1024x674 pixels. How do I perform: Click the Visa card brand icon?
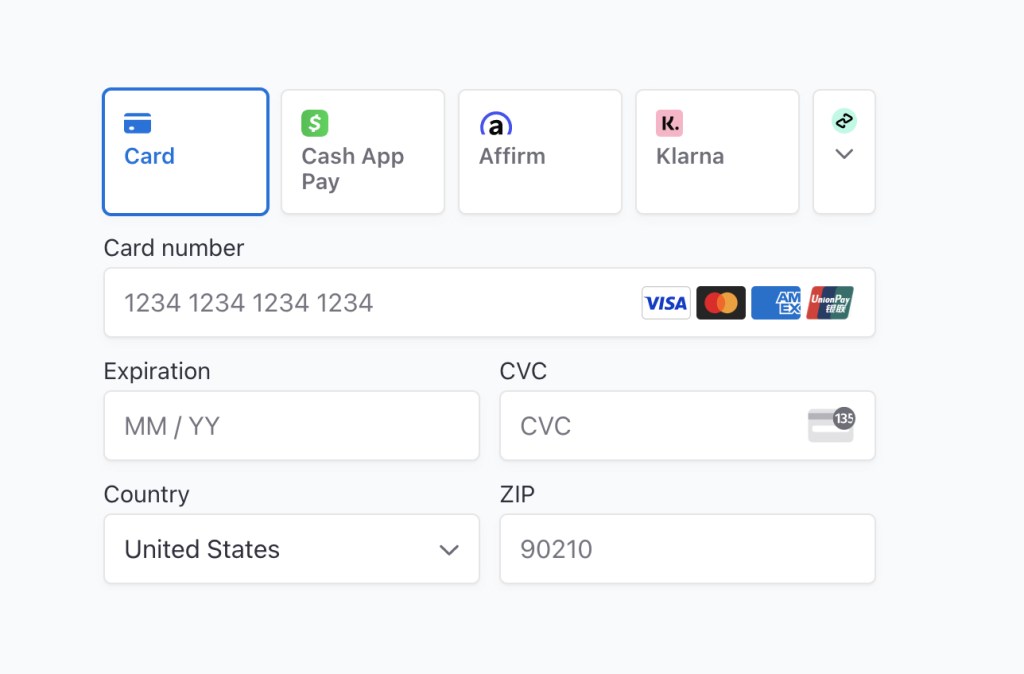665,302
